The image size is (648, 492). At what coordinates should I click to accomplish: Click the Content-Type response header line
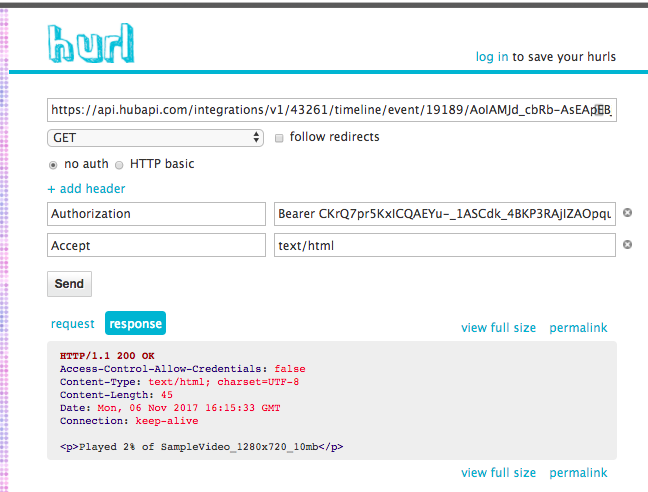point(179,382)
